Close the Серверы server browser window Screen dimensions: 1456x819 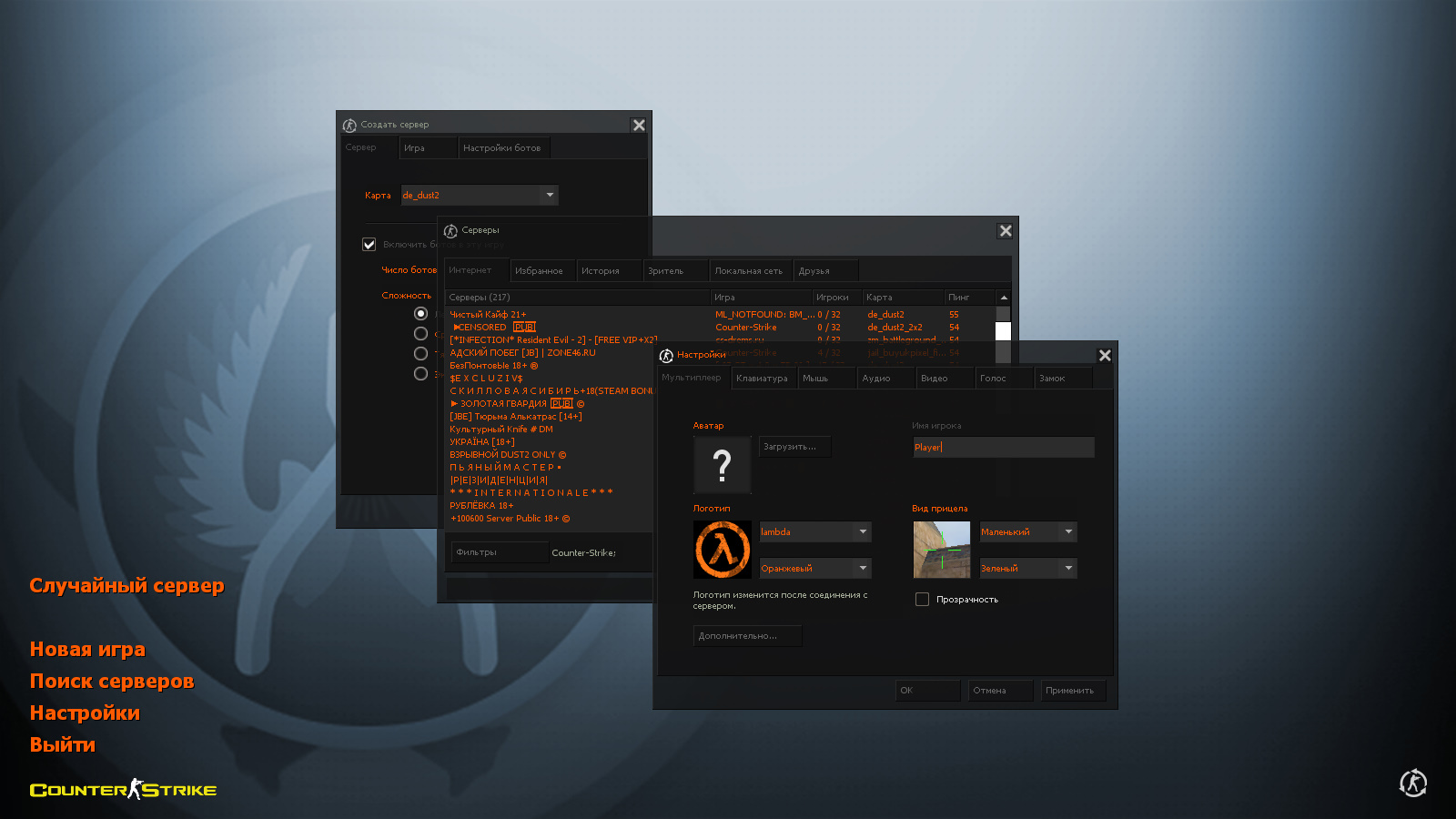click(1006, 231)
